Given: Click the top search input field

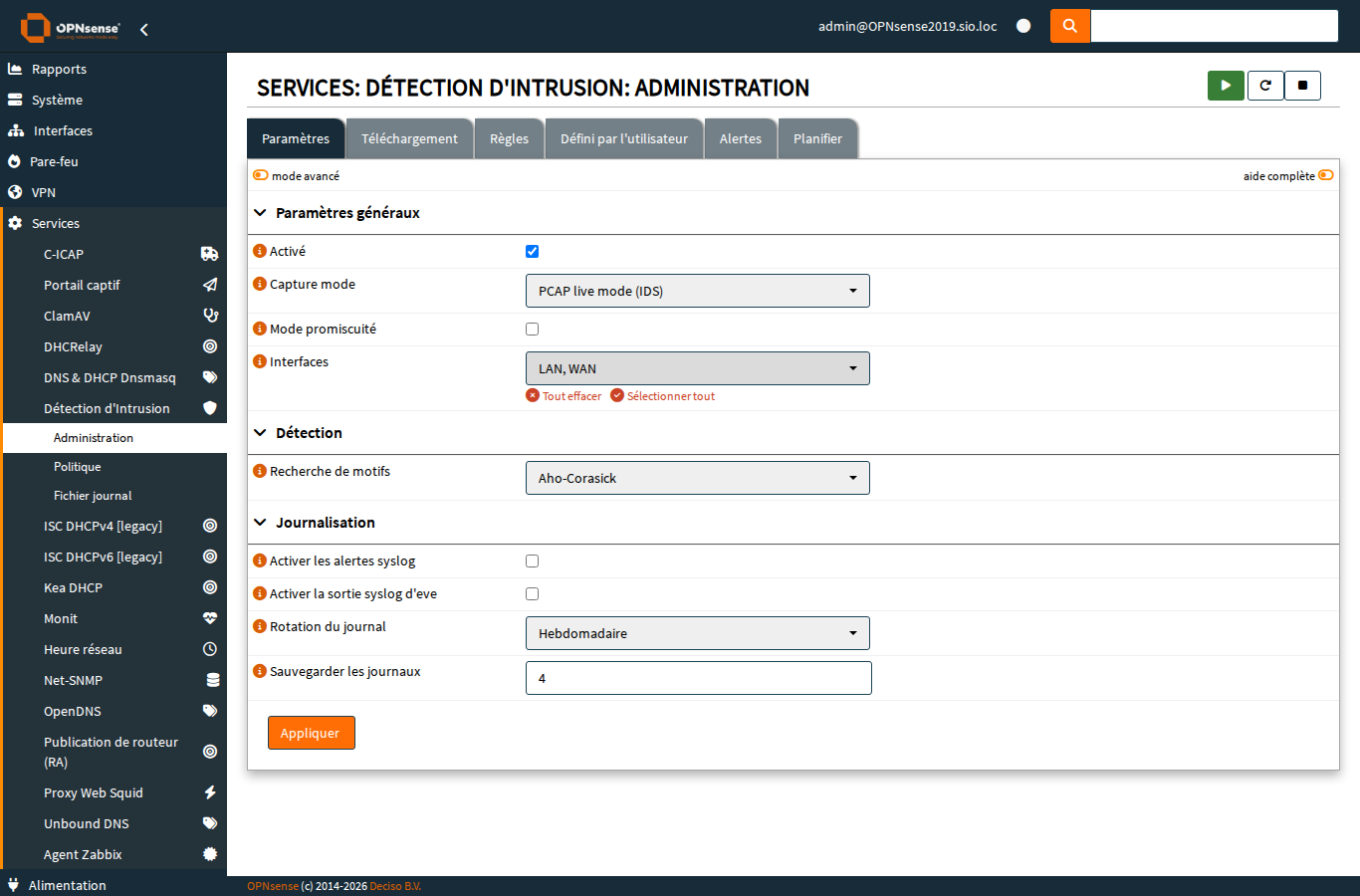Looking at the screenshot, I should (x=1215, y=26).
